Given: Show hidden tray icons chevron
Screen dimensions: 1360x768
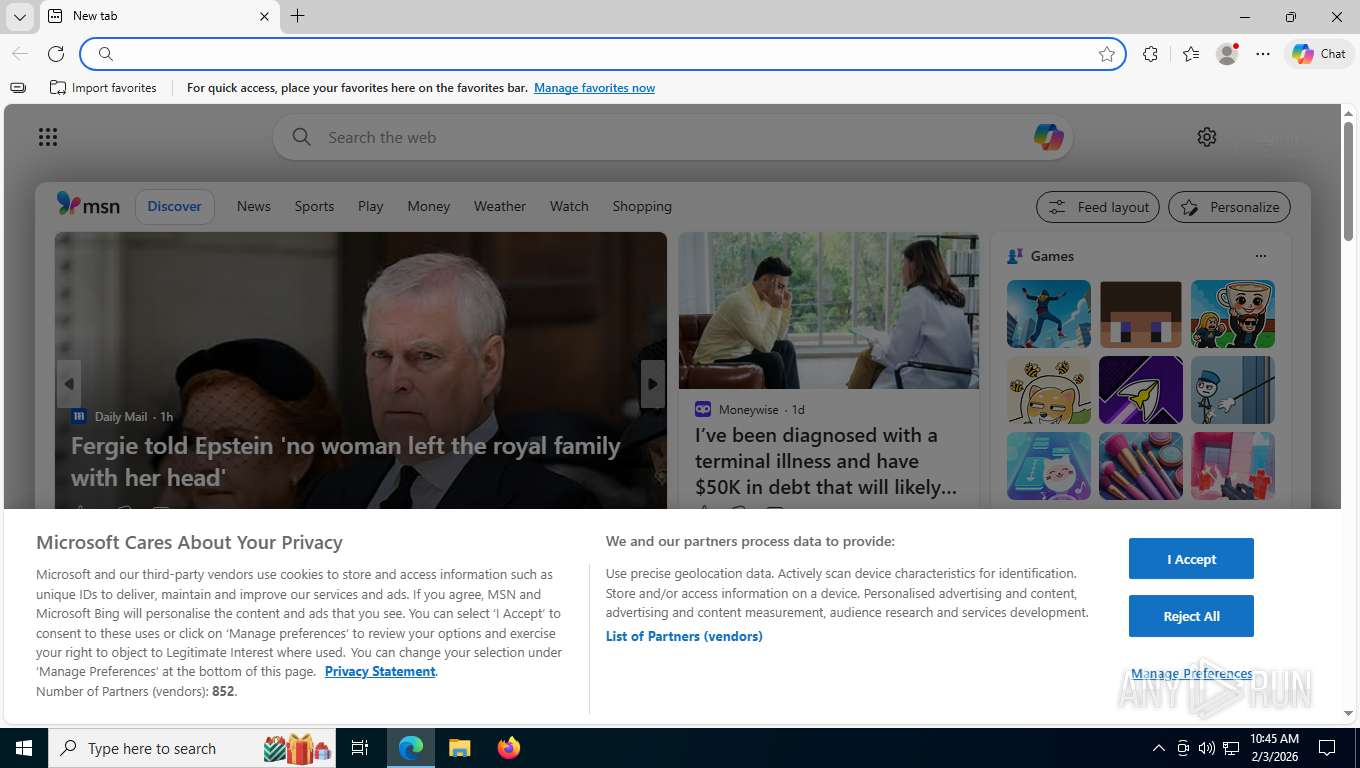Looking at the screenshot, I should (x=1158, y=748).
